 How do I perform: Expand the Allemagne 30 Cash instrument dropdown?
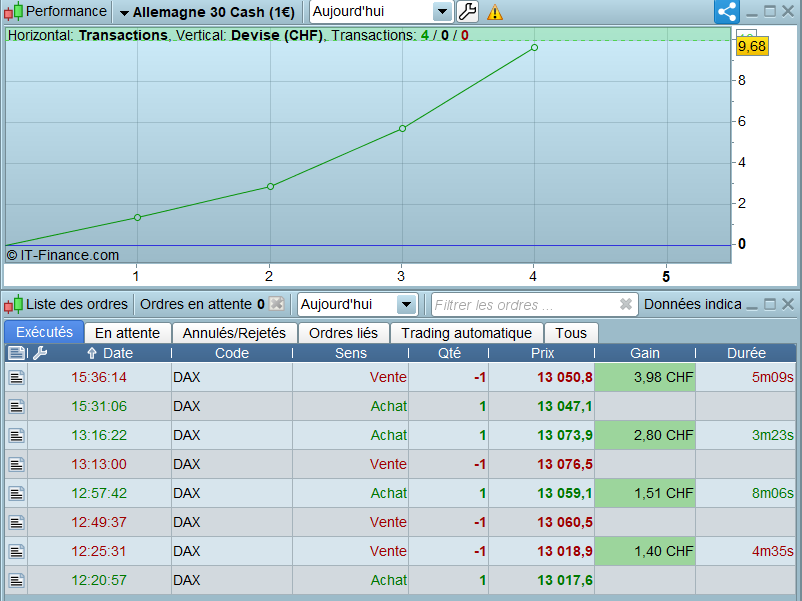click(x=208, y=12)
